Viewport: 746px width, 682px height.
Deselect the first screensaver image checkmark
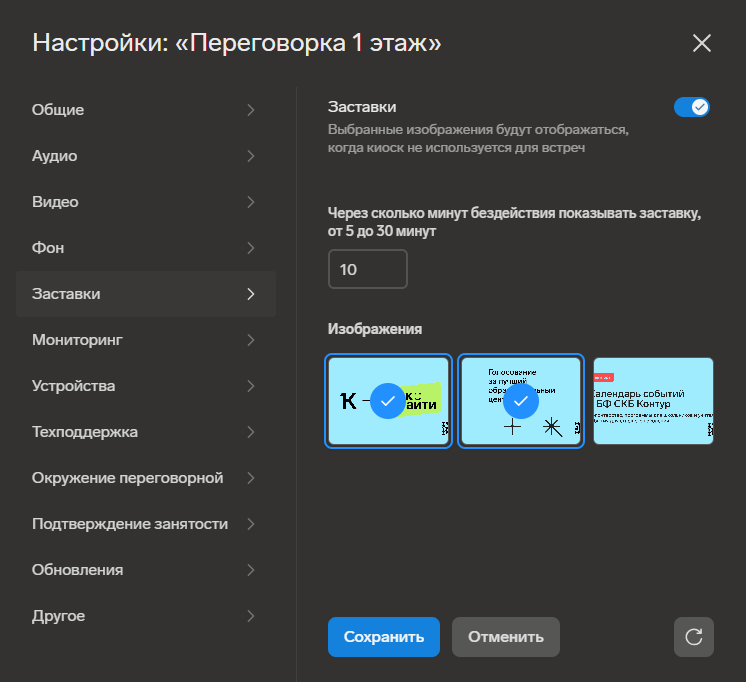[388, 401]
